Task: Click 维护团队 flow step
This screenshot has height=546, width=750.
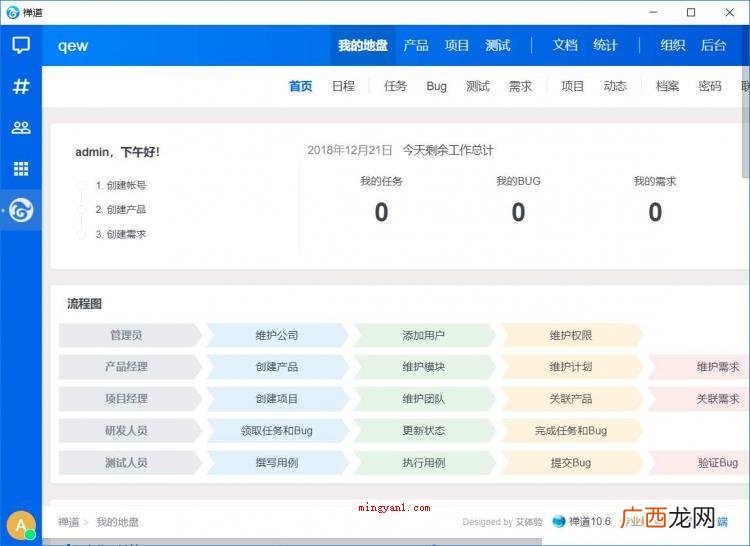Action: [424, 399]
